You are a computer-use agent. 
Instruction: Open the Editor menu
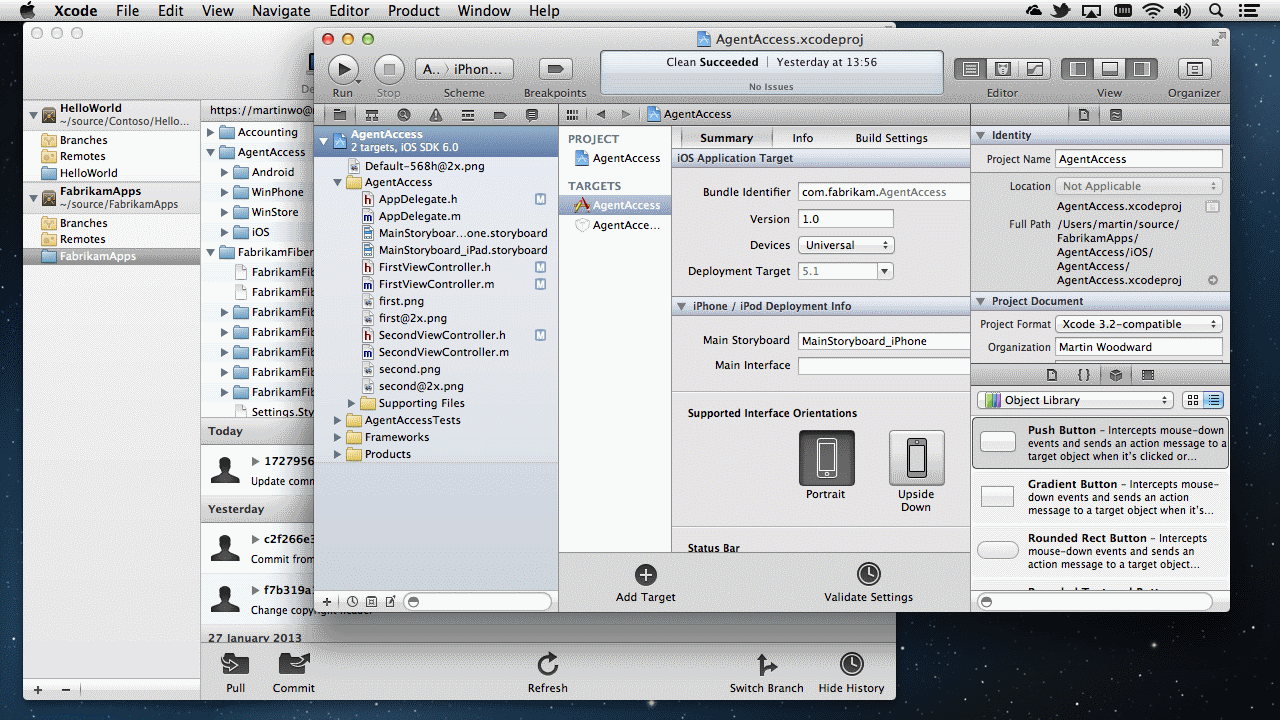[349, 11]
